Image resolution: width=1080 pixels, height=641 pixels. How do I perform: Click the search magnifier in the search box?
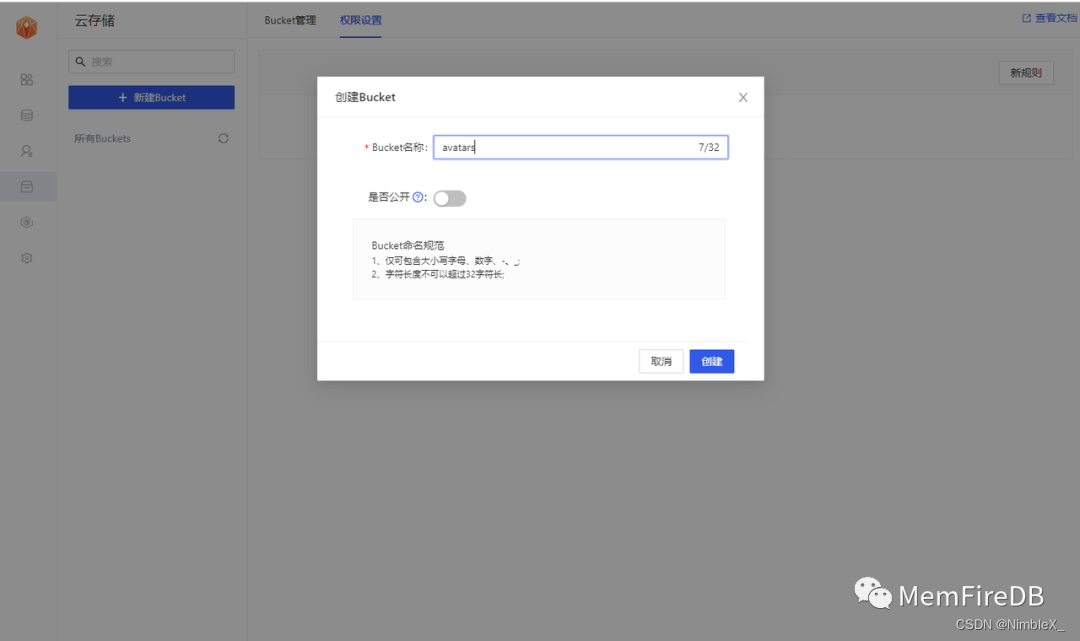(x=80, y=61)
